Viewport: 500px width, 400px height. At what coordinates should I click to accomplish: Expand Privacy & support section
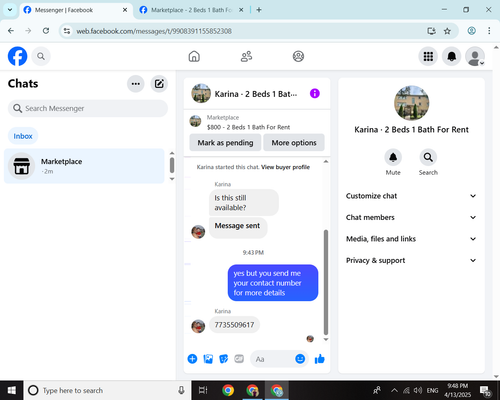click(411, 260)
